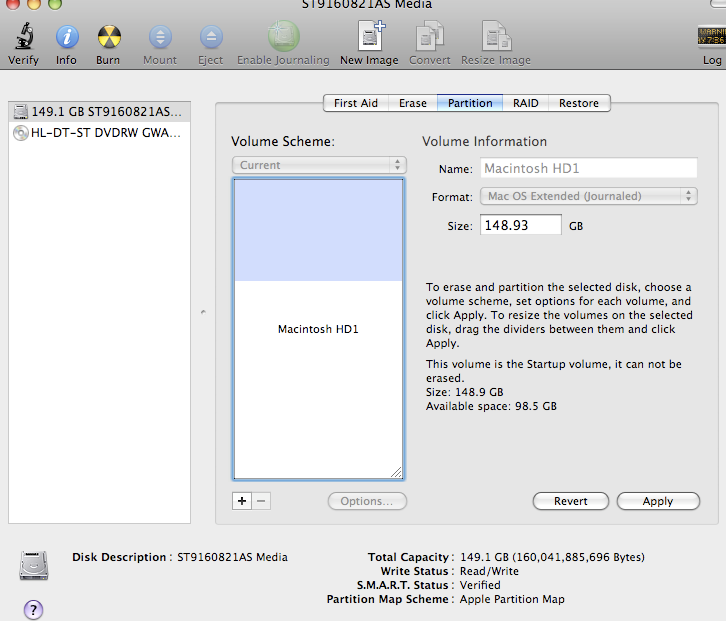The image size is (726, 621).
Task: Select the Macintosh HD1 partition block
Action: [318, 329]
